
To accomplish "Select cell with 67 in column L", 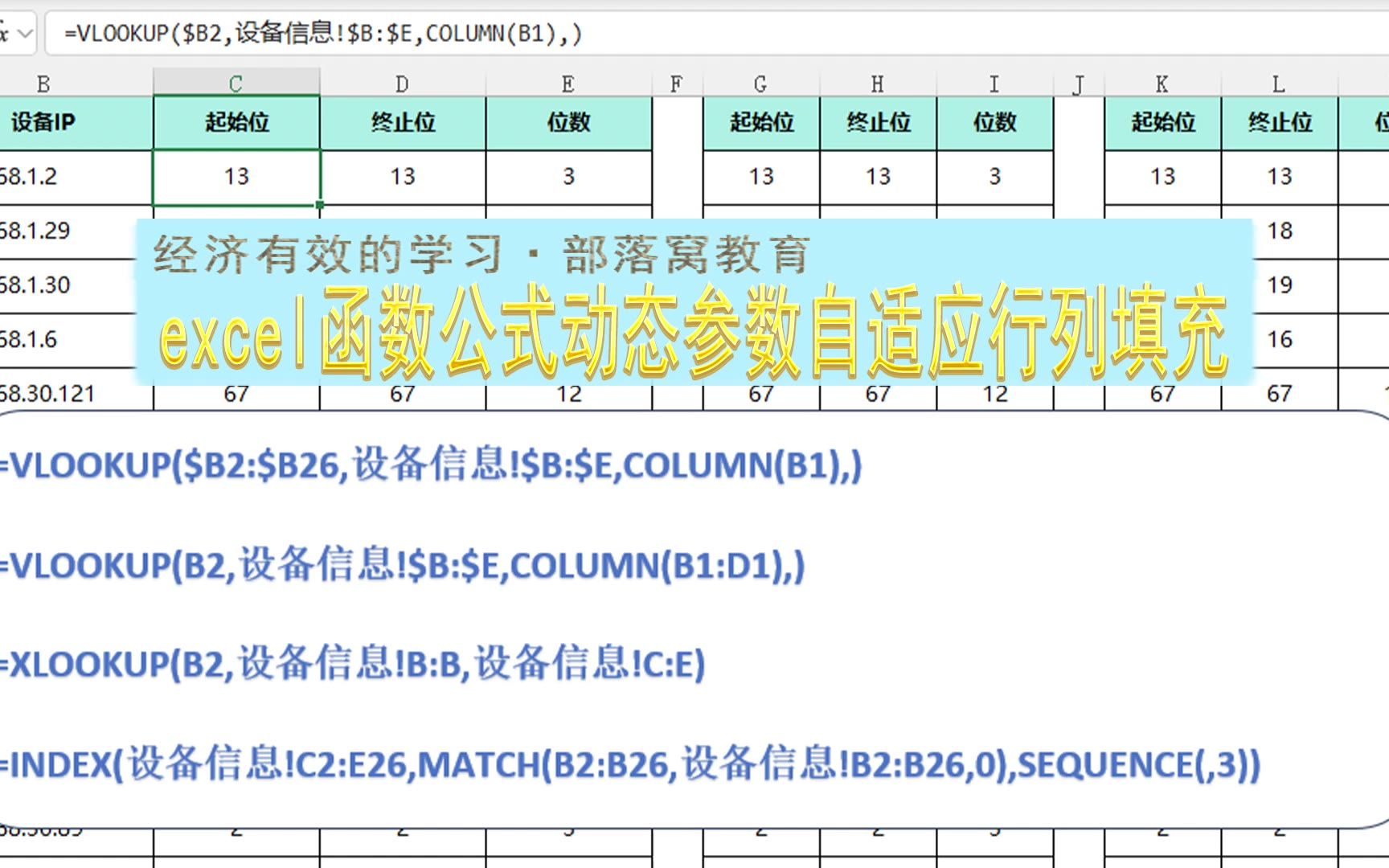I will 1280,394.
